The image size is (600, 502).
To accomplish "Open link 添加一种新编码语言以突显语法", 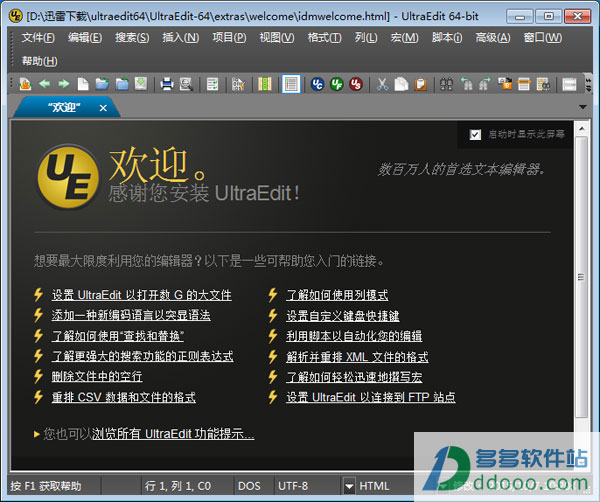I will (131, 315).
